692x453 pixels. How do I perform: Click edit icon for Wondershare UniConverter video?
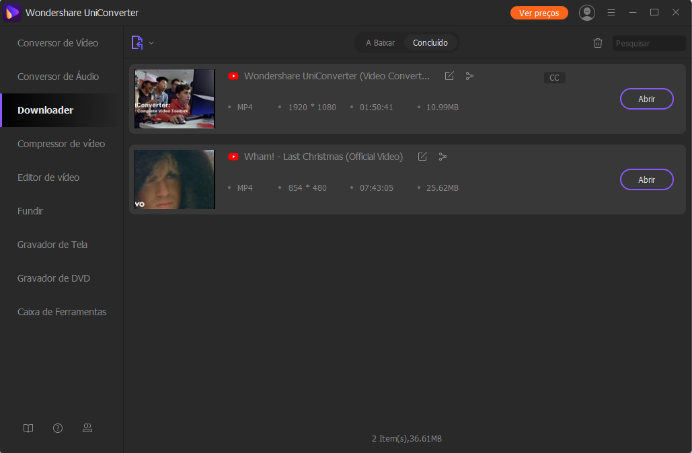click(x=449, y=76)
